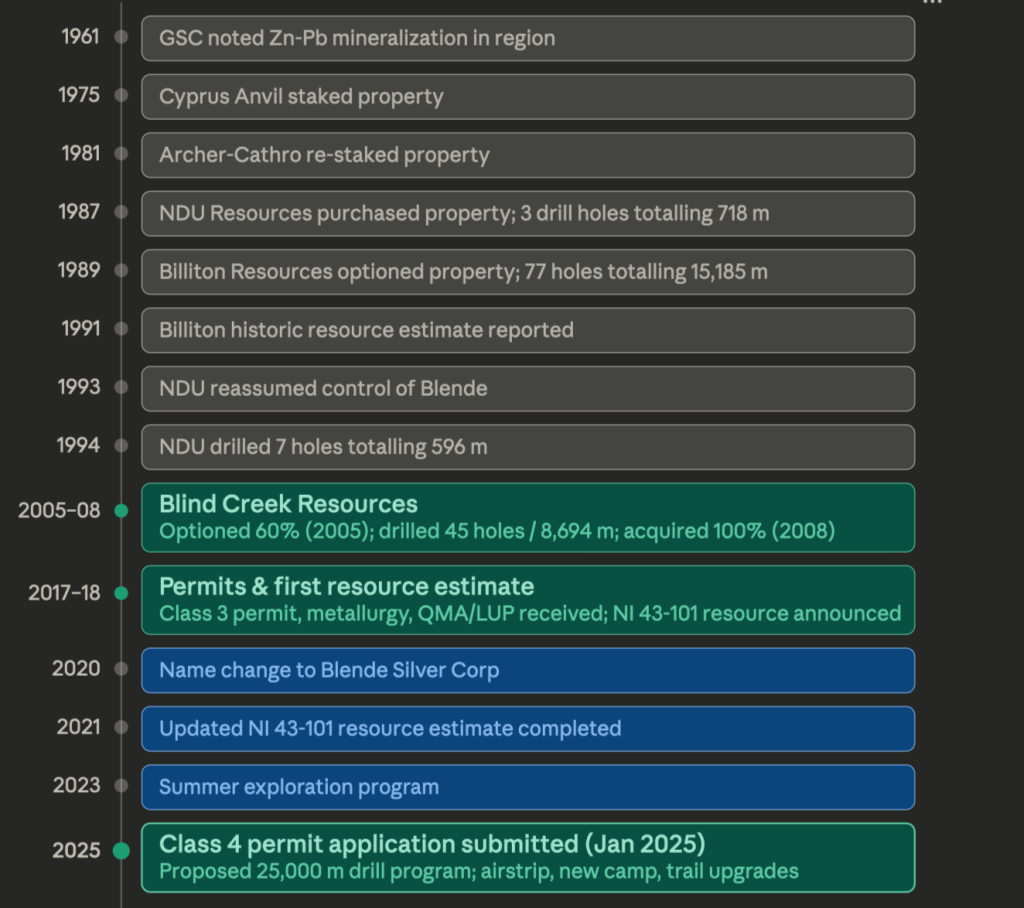Click Billiton Resources optioned property entry
Image resolution: width=1024 pixels, height=908 pixels.
[x=528, y=272]
